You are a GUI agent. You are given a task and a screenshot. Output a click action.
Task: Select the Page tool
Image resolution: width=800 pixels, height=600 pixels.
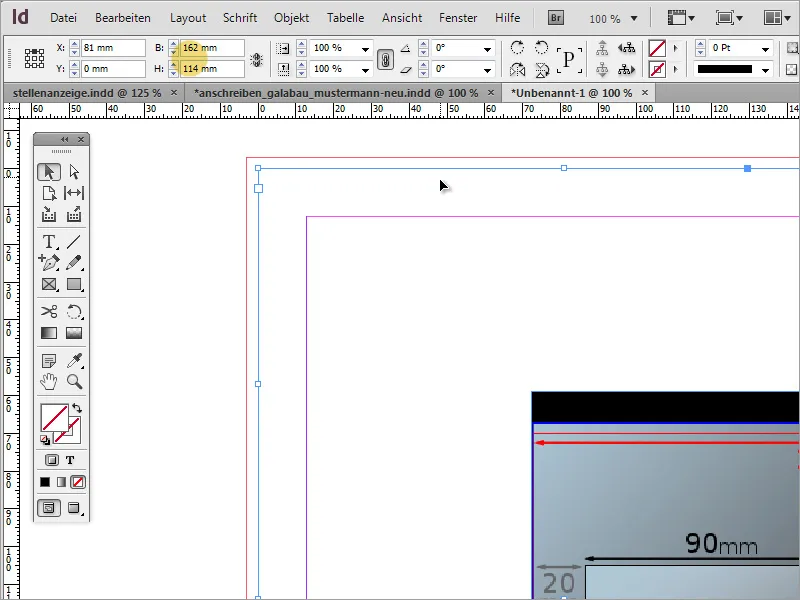coord(49,193)
